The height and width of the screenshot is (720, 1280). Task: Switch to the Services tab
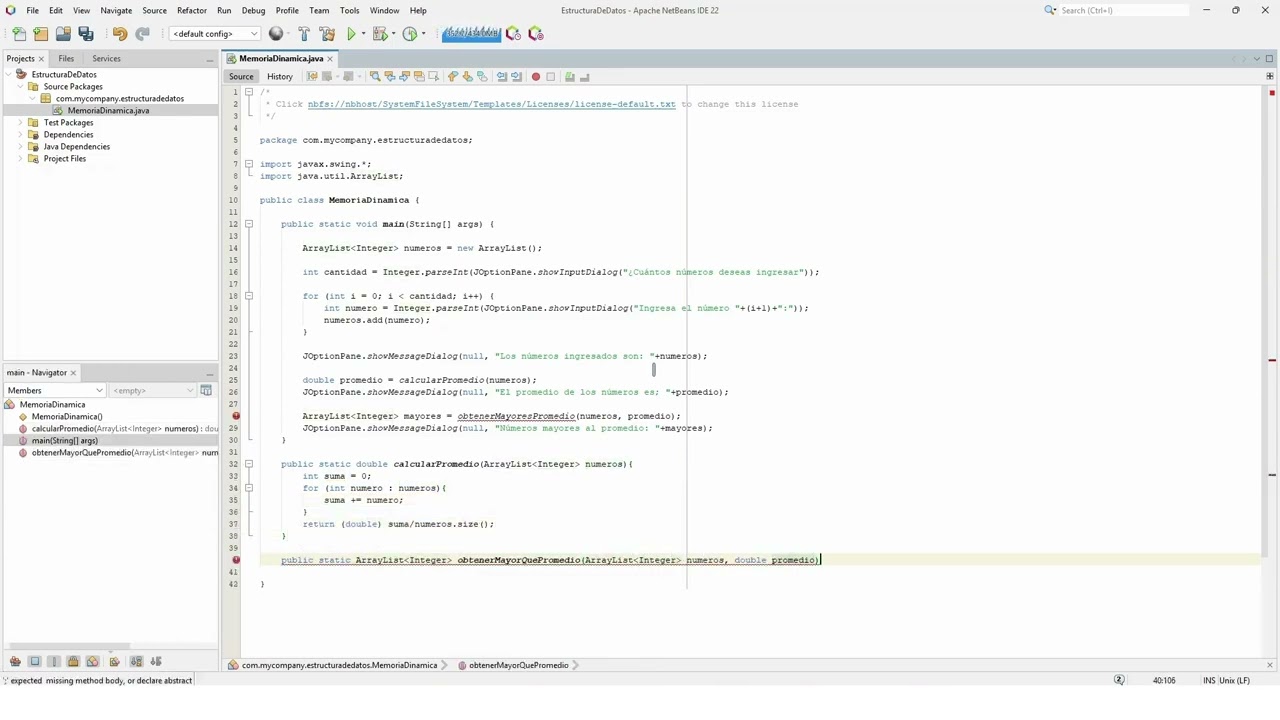click(x=106, y=58)
